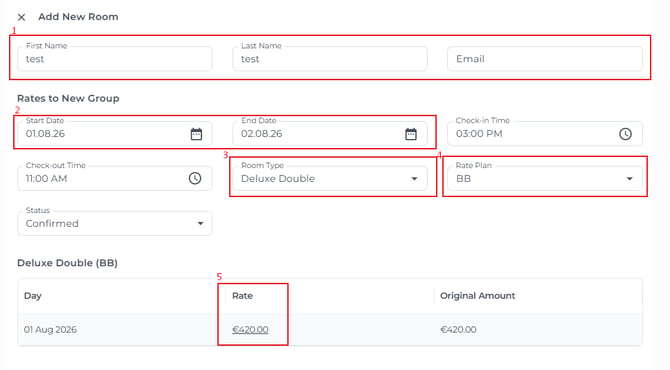This screenshot has width=670, height=370.
Task: Select the Start Date value 01.08.26
Action: 45,134
